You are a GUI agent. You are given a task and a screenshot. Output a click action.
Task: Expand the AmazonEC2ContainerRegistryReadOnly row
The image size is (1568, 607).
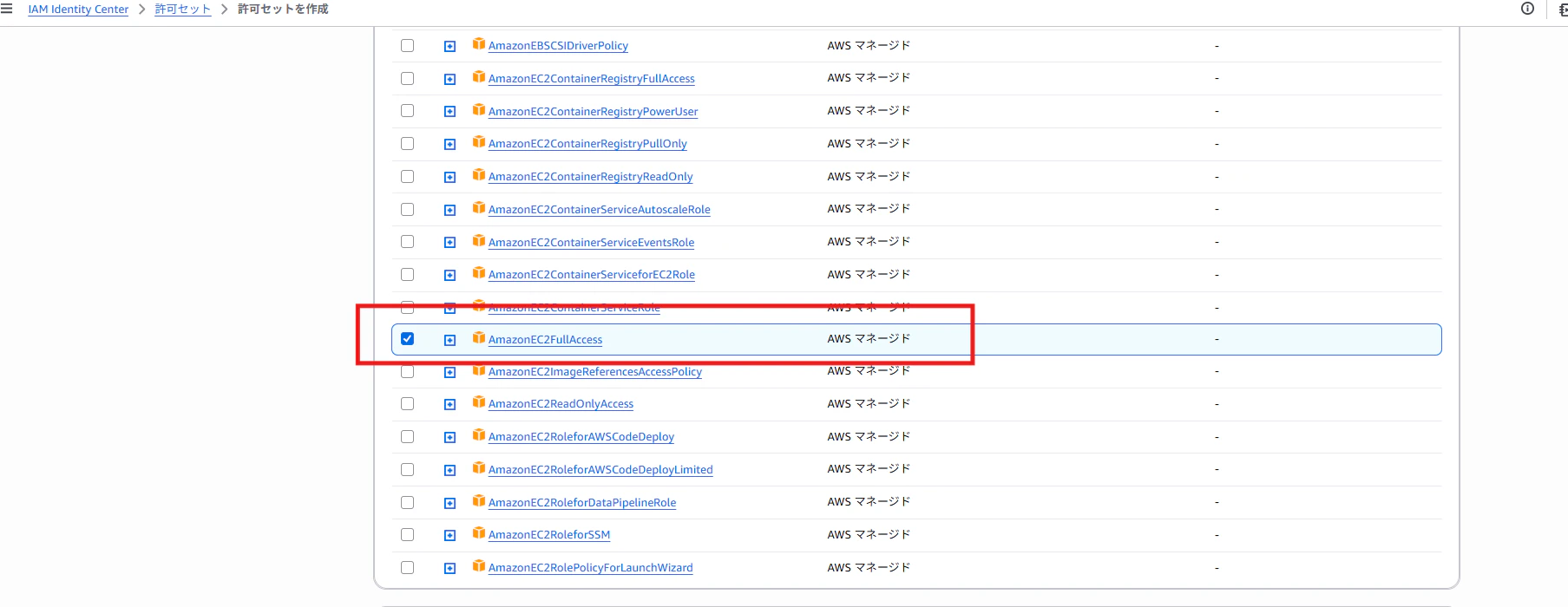coord(449,177)
